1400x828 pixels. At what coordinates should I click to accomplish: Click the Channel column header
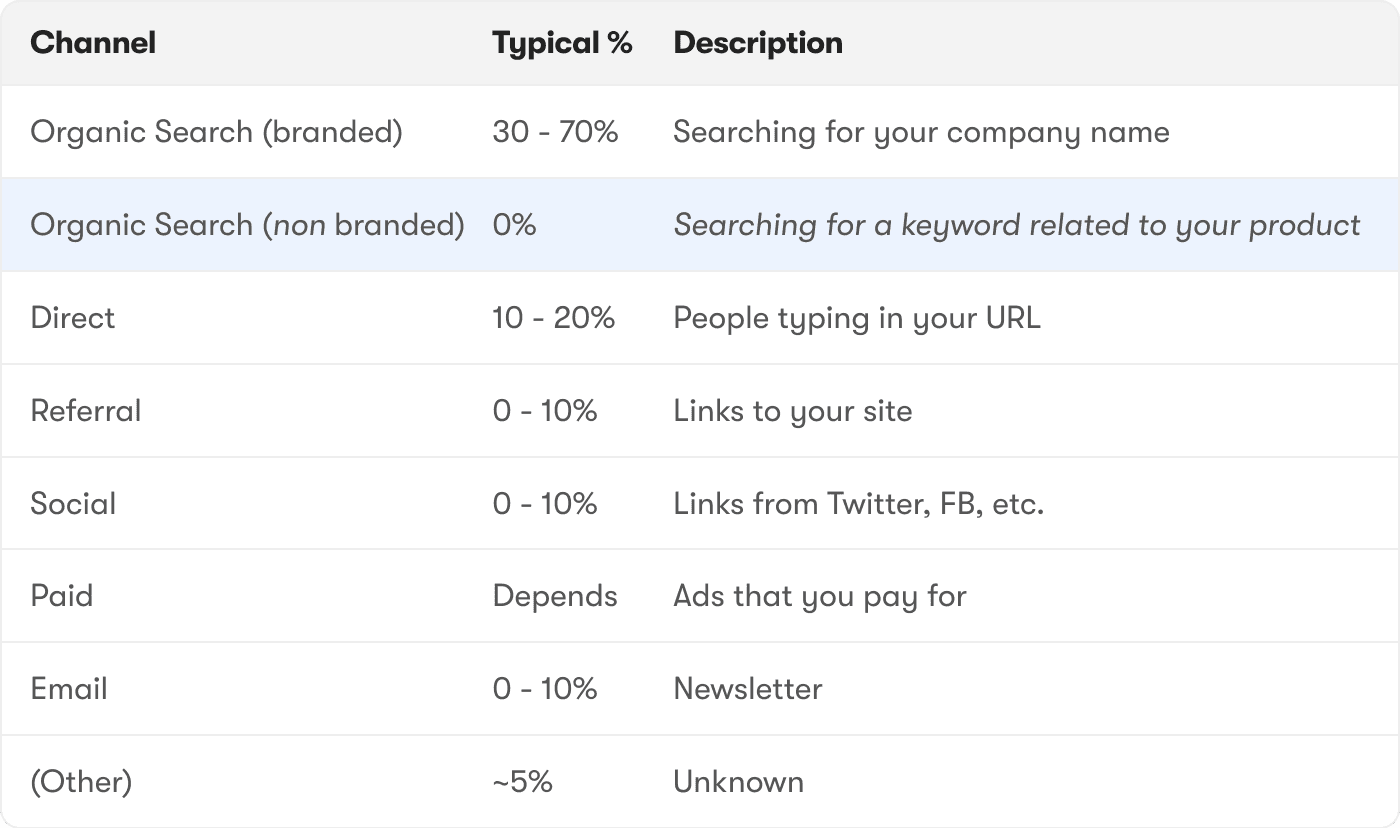[93, 43]
